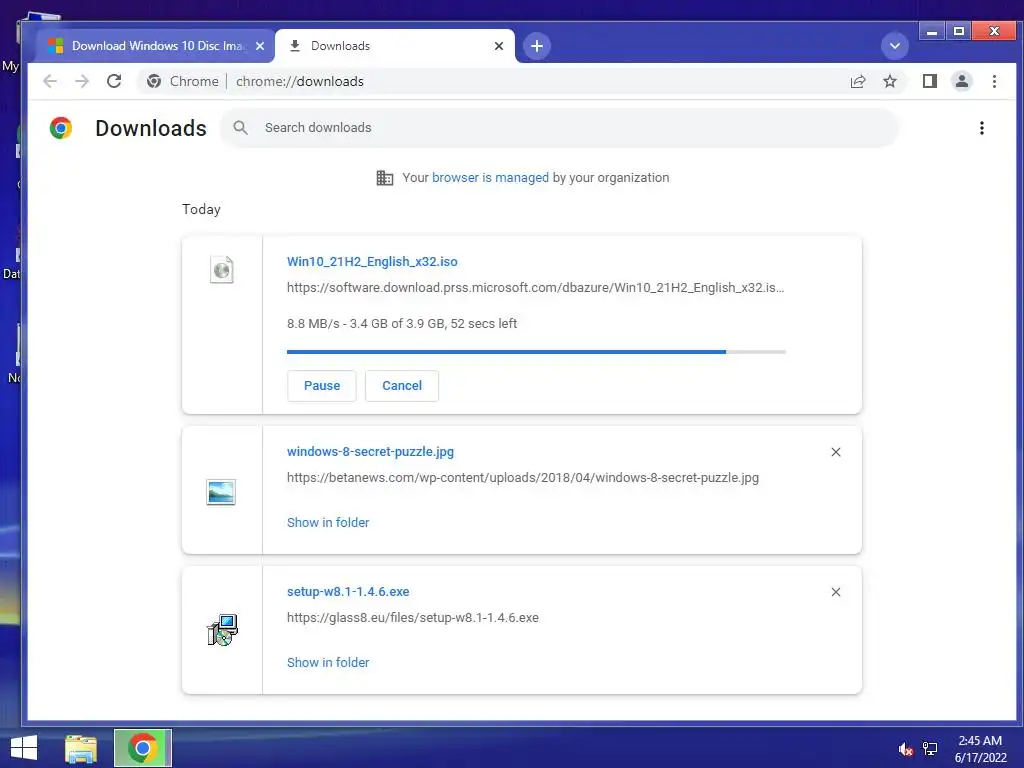Go back using the browser back arrow
Screen dimensions: 1024x768
(50, 81)
